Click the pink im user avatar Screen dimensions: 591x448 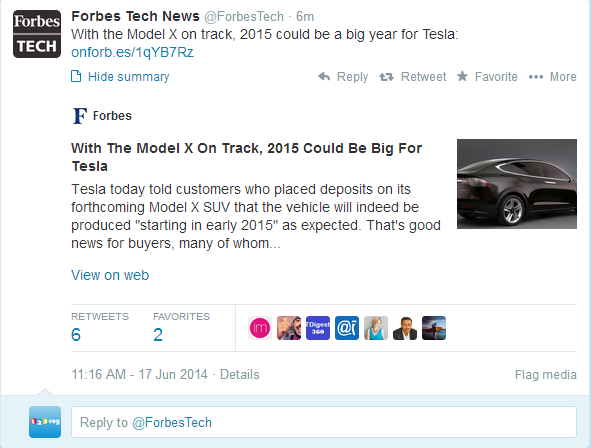[260, 328]
